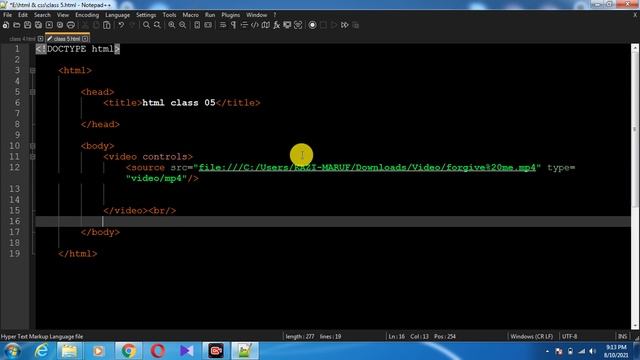Click the Stop Recording macro icon
Screen dimensions: 640x360
pyautogui.click(x=323, y=25)
